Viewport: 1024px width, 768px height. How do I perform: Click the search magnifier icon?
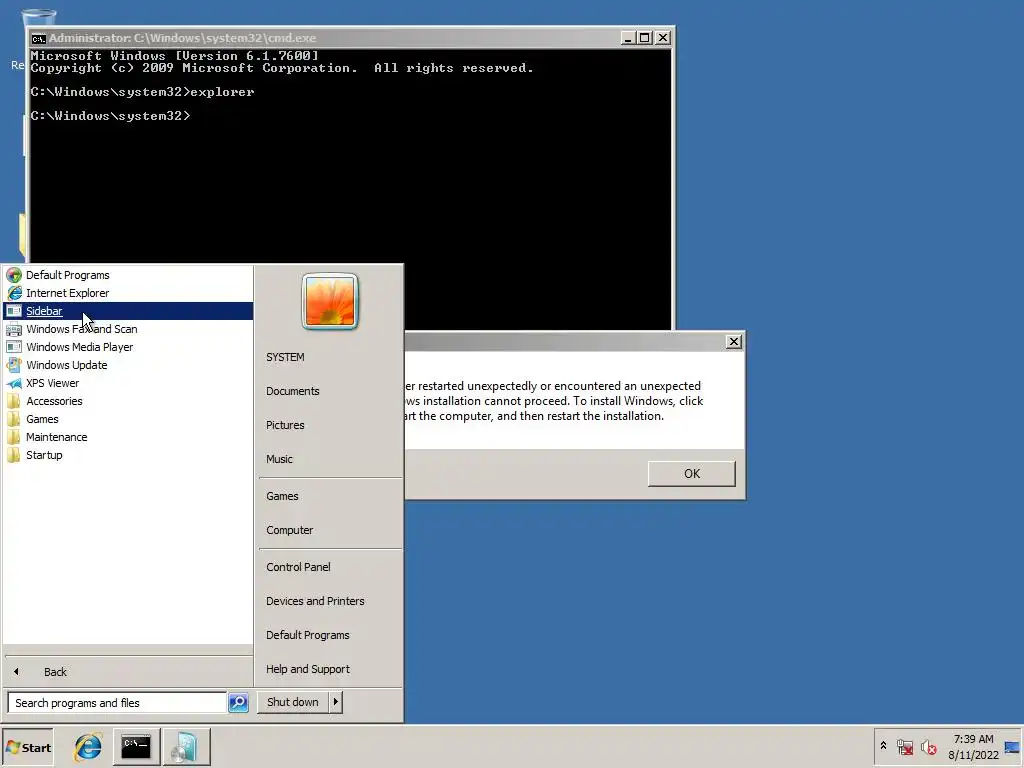[x=238, y=703]
